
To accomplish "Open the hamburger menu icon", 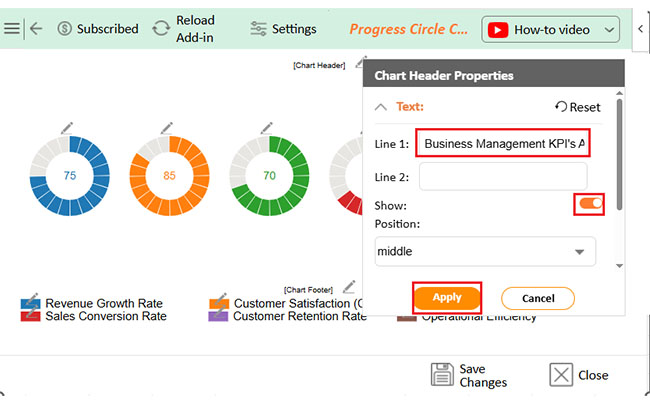I will click(x=12, y=29).
